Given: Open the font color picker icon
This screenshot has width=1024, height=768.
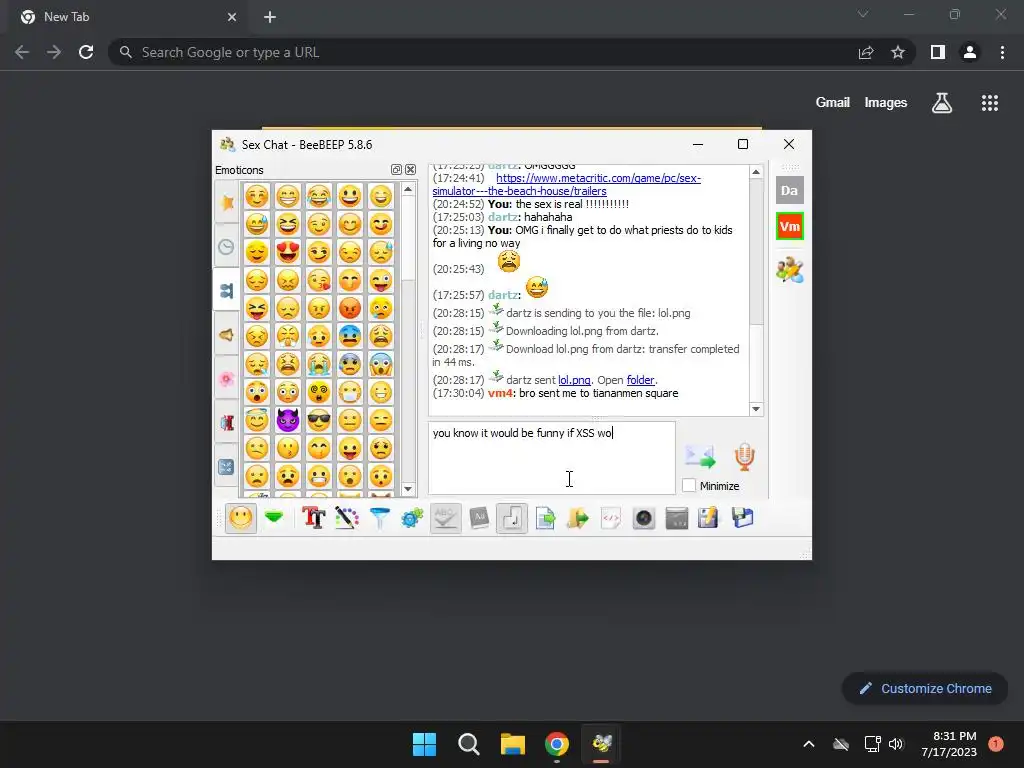Looking at the screenshot, I should (x=347, y=519).
